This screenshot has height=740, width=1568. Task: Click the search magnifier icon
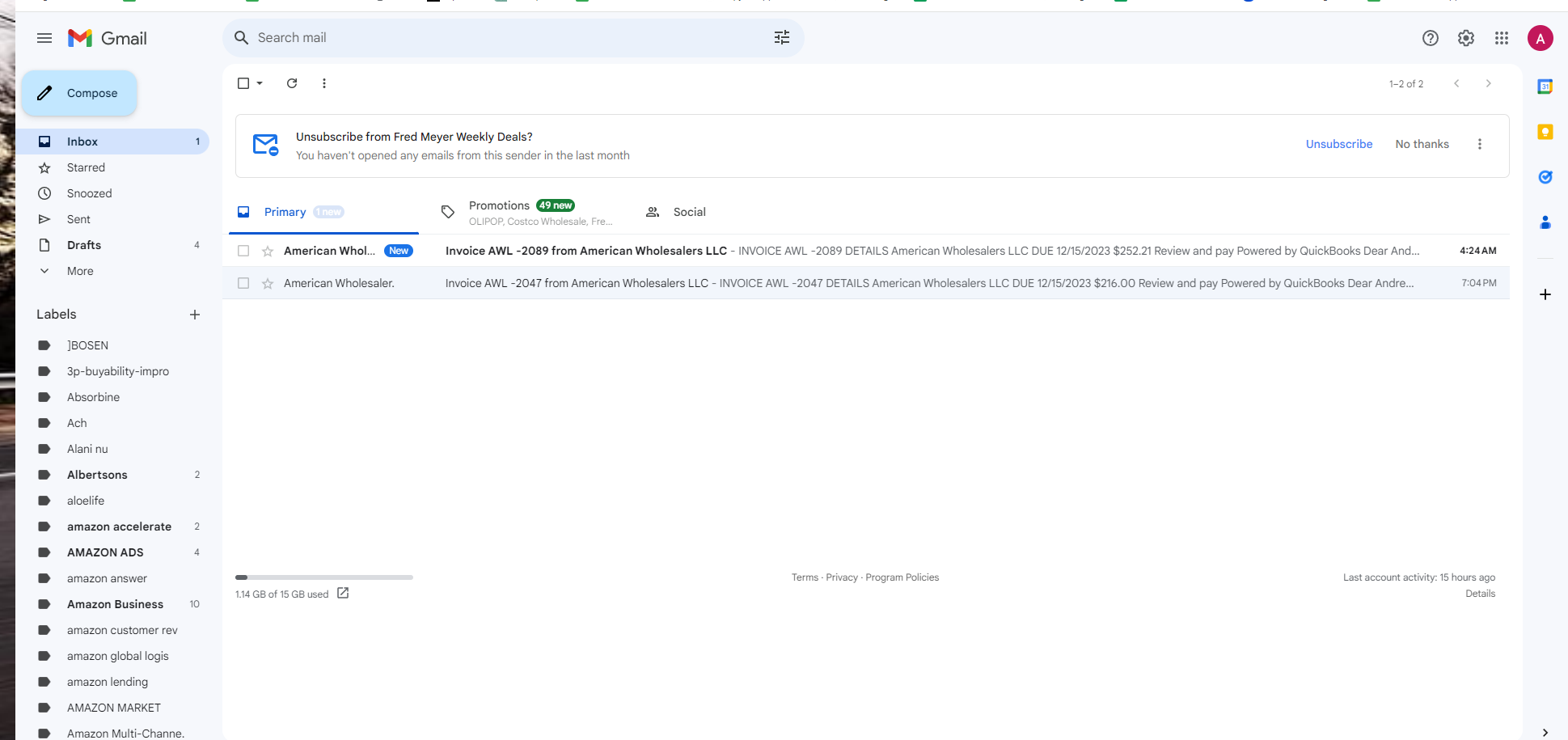pos(241,38)
